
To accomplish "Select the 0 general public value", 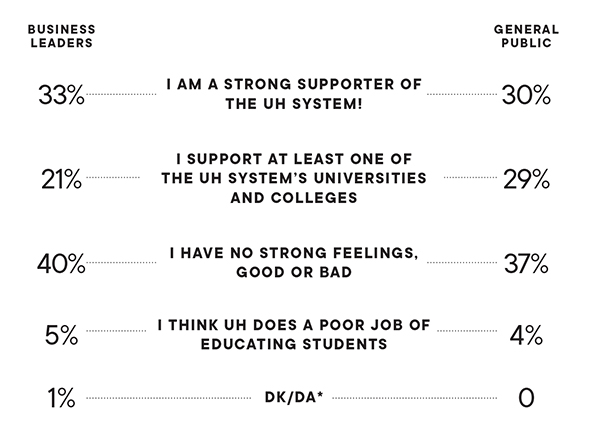I will pyautogui.click(x=526, y=398).
